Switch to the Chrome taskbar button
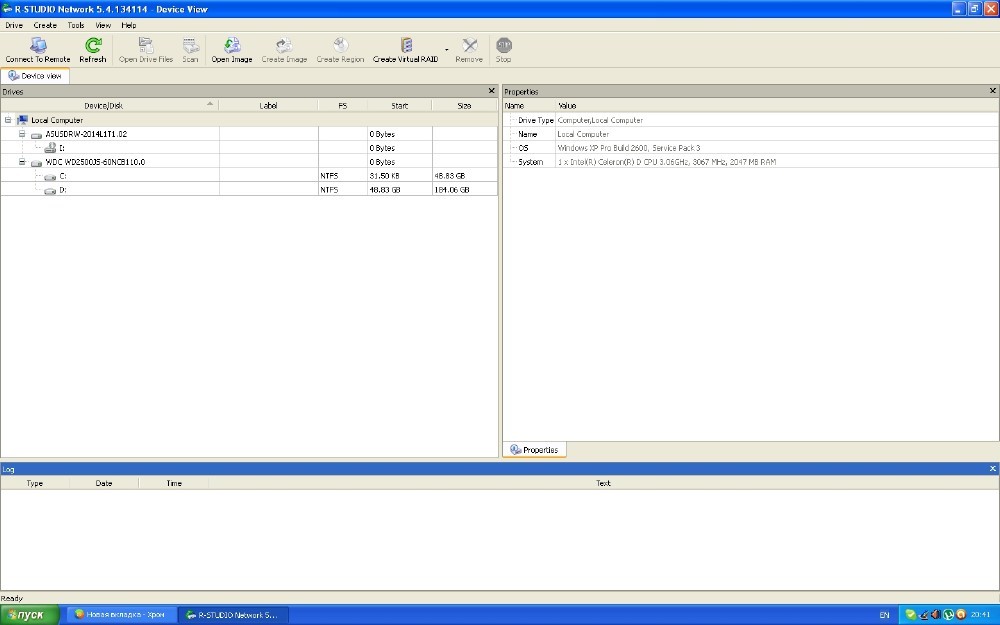1000x625 pixels. pyautogui.click(x=121, y=615)
